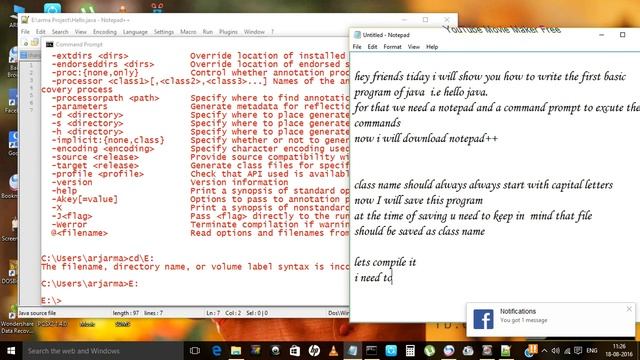Click 'Ln : 7' in Notepad++ status bar
This screenshot has width=640, height=360.
pyautogui.click(x=213, y=313)
